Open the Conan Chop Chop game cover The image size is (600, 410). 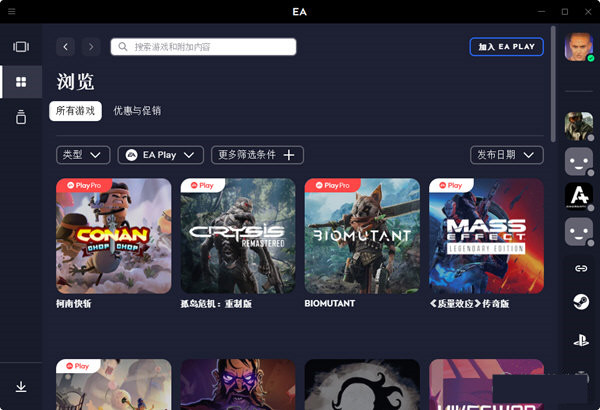(x=114, y=236)
